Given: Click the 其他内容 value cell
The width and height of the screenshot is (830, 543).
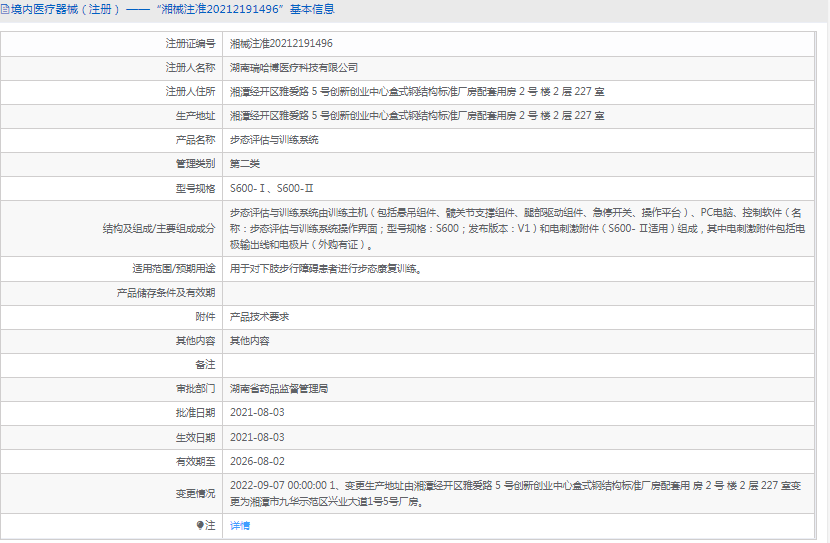Looking at the screenshot, I should point(250,340).
